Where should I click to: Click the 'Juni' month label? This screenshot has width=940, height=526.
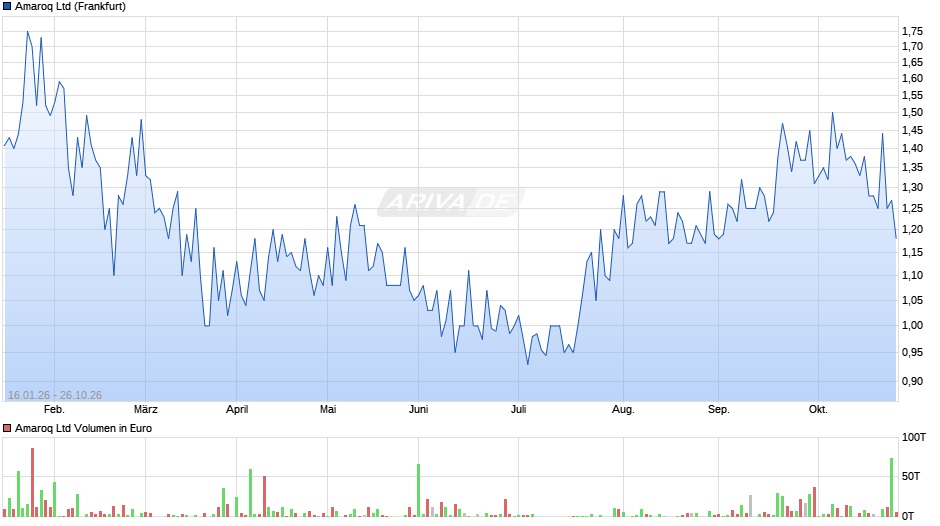pos(418,410)
